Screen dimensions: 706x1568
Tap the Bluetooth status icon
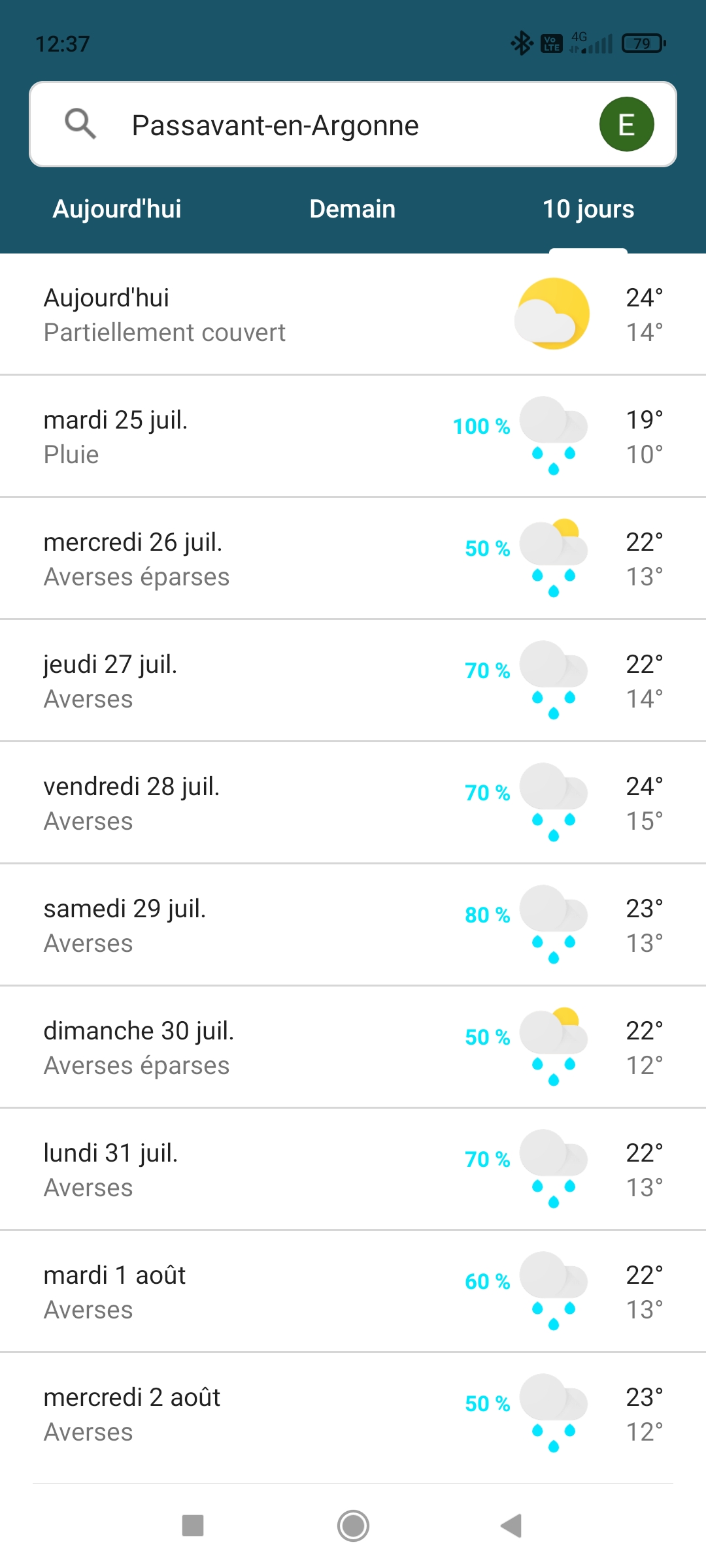point(522,44)
